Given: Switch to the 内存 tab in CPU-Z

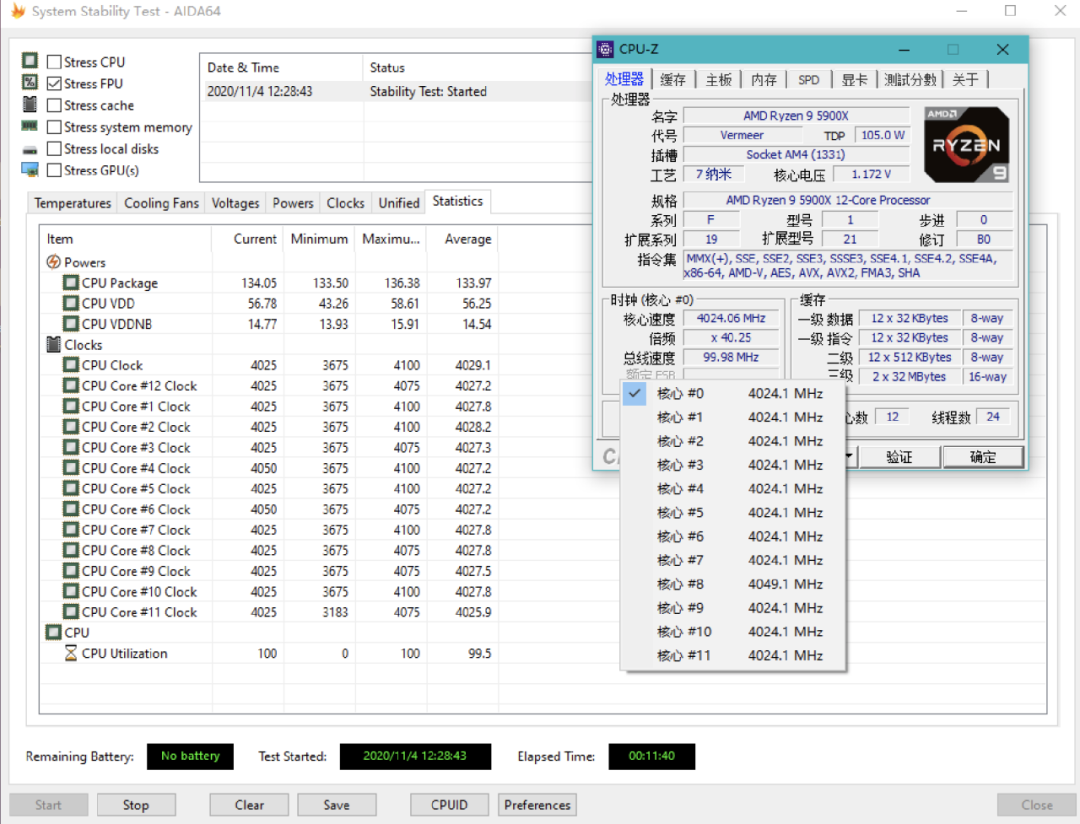Looking at the screenshot, I should coord(764,79).
